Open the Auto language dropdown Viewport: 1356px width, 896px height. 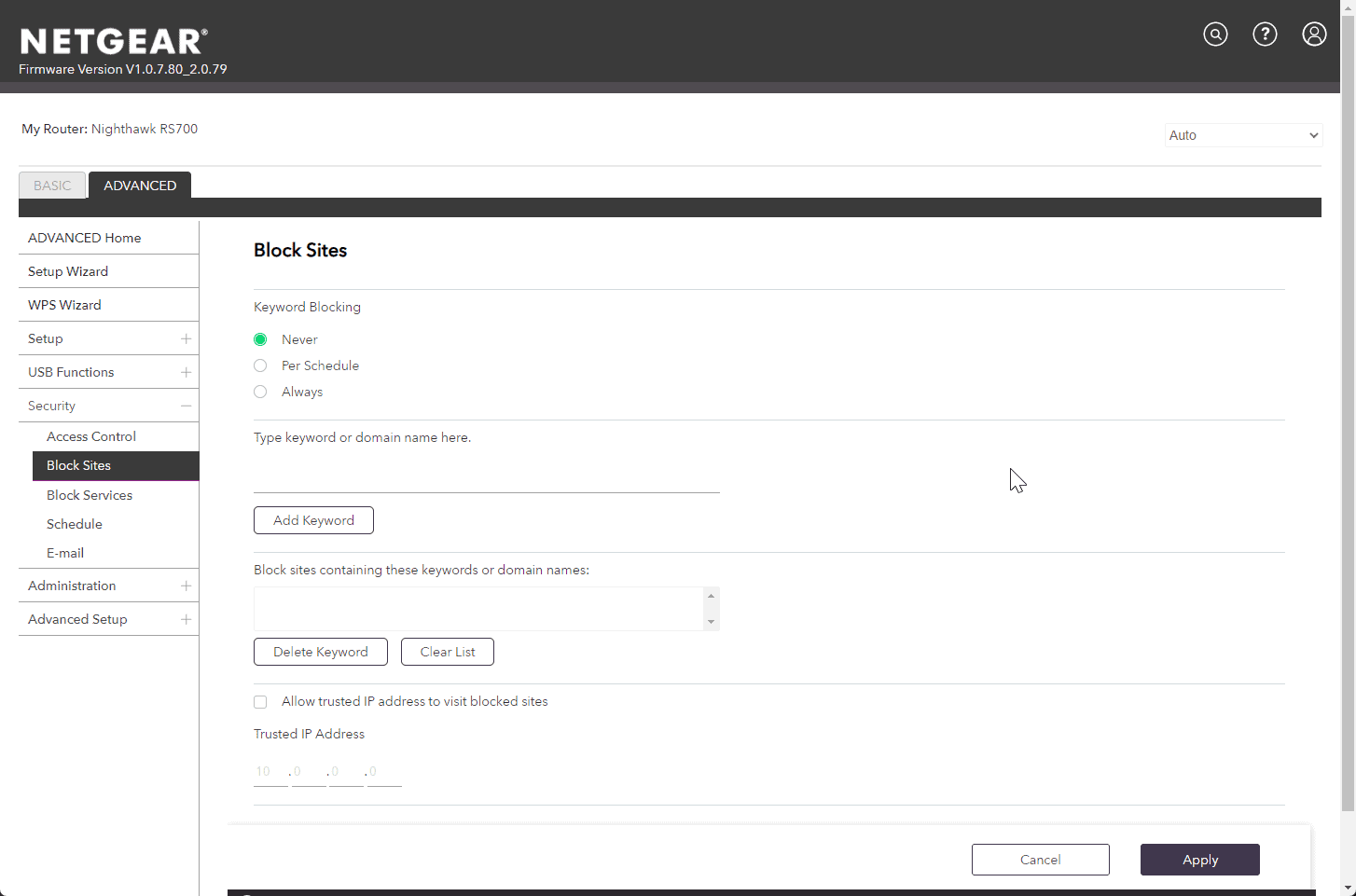1243,135
